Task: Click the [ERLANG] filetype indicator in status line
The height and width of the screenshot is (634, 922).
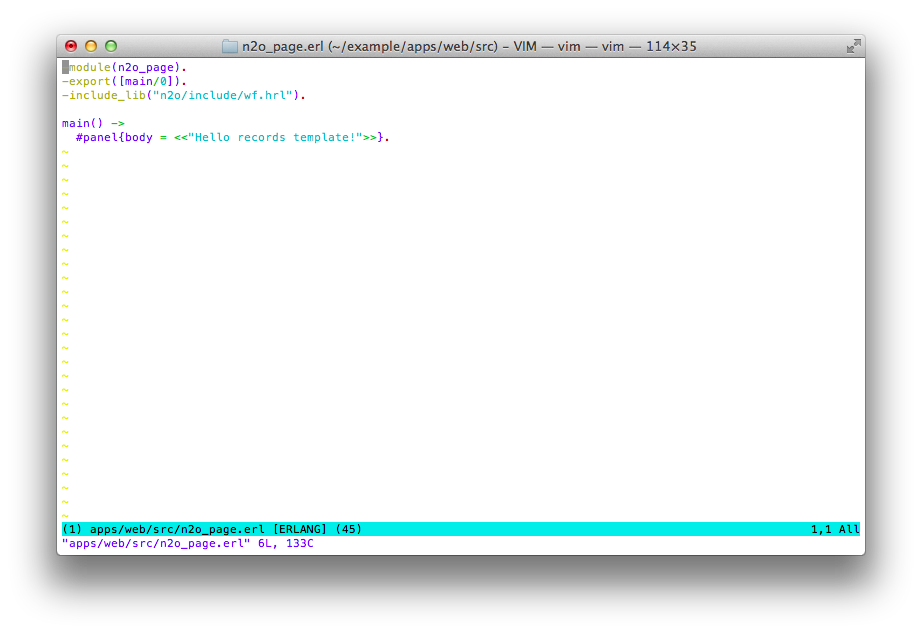Action: click(x=299, y=529)
